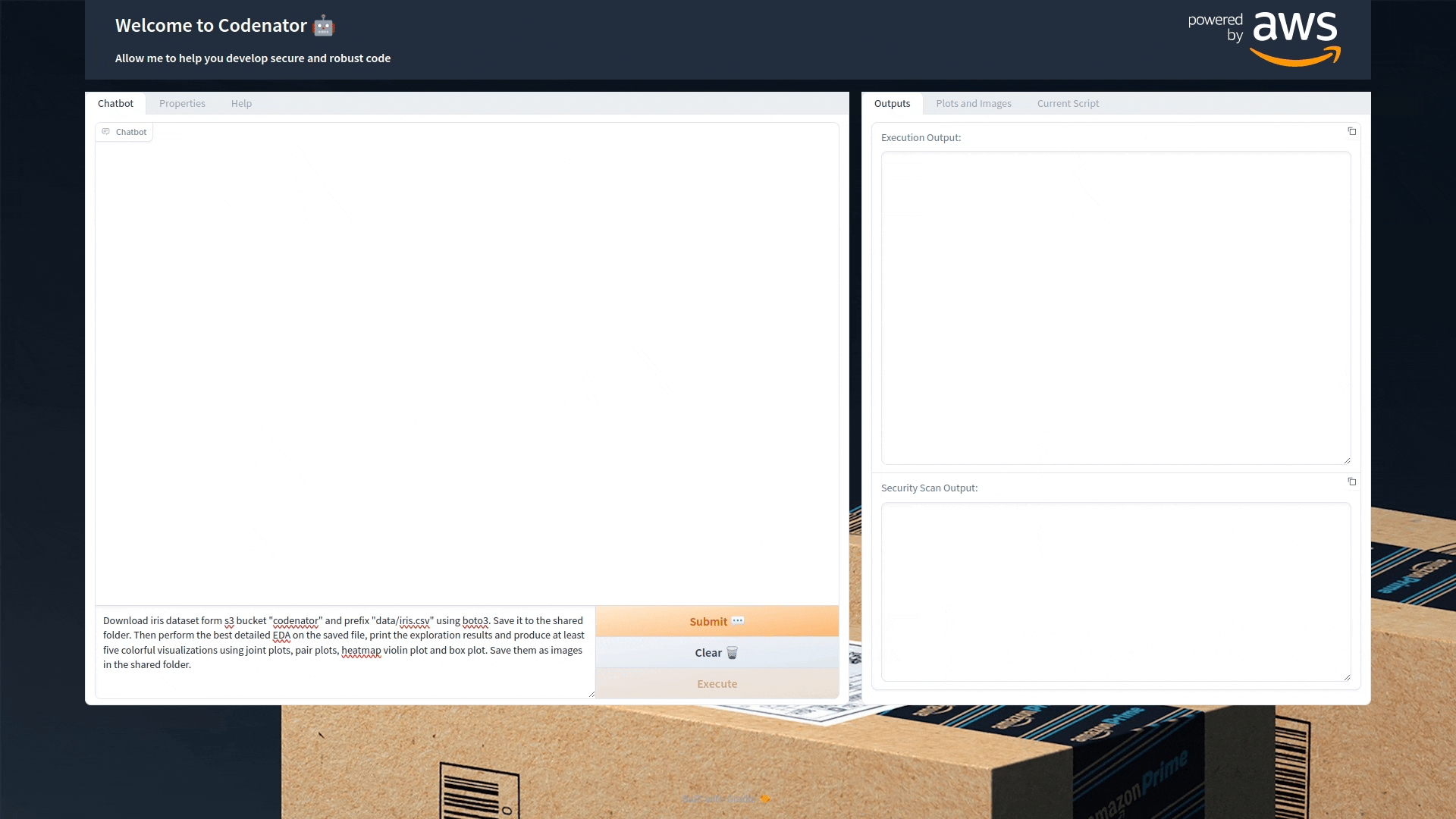The image size is (1456, 819).
Task: Copy the Execution Output text
Action: click(x=1351, y=132)
